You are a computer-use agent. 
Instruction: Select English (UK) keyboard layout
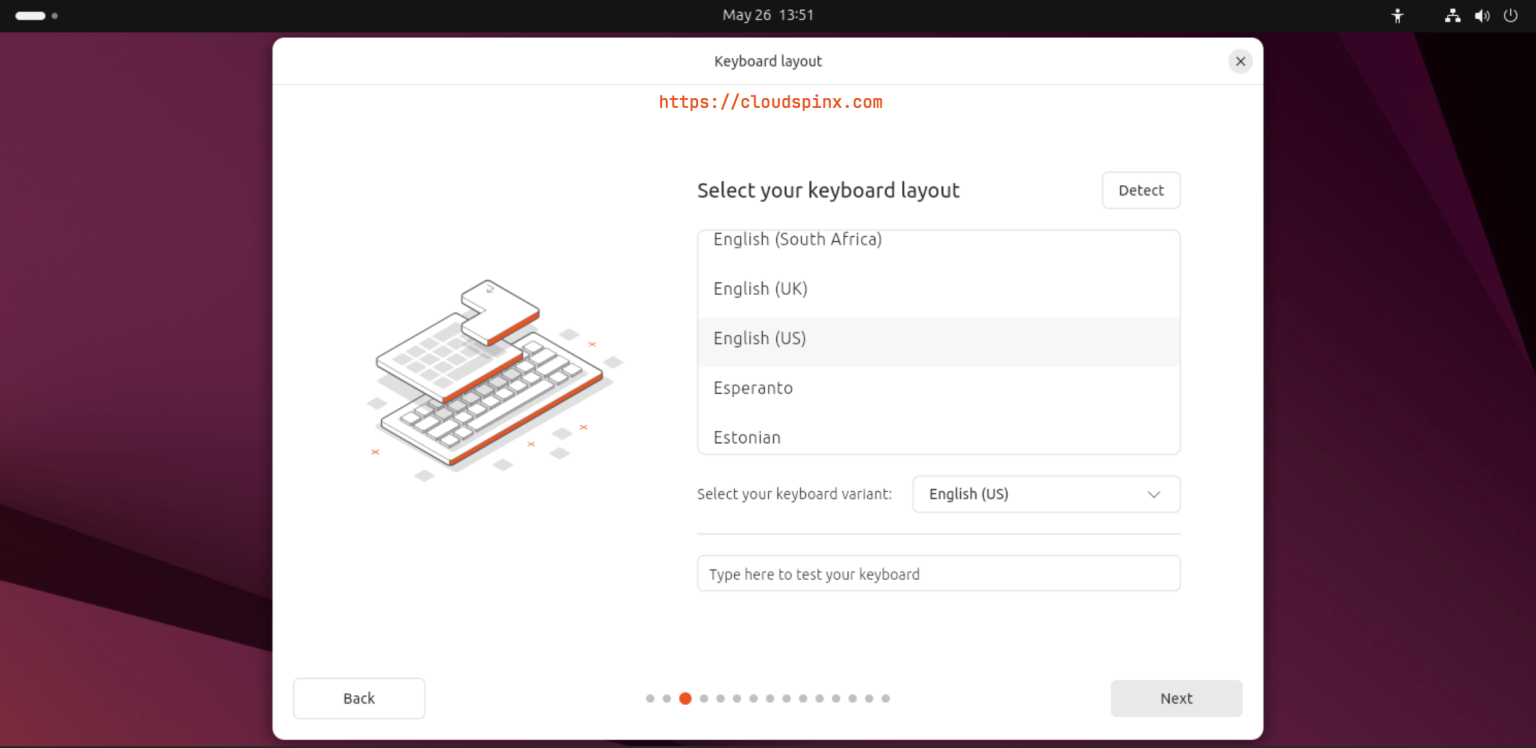(760, 289)
